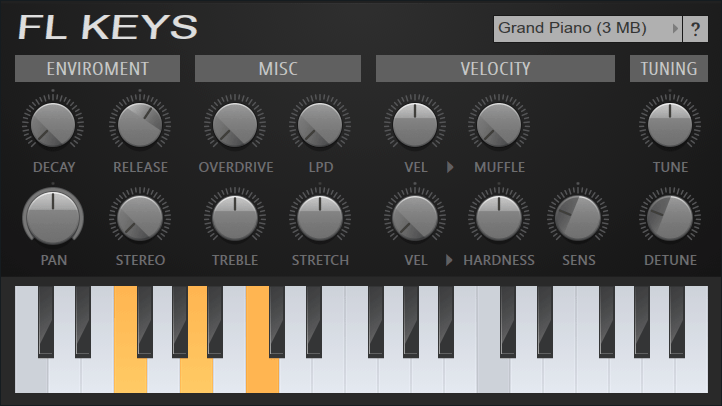Click the FL KEYS title logo
The height and width of the screenshot is (406, 722).
[108, 28]
